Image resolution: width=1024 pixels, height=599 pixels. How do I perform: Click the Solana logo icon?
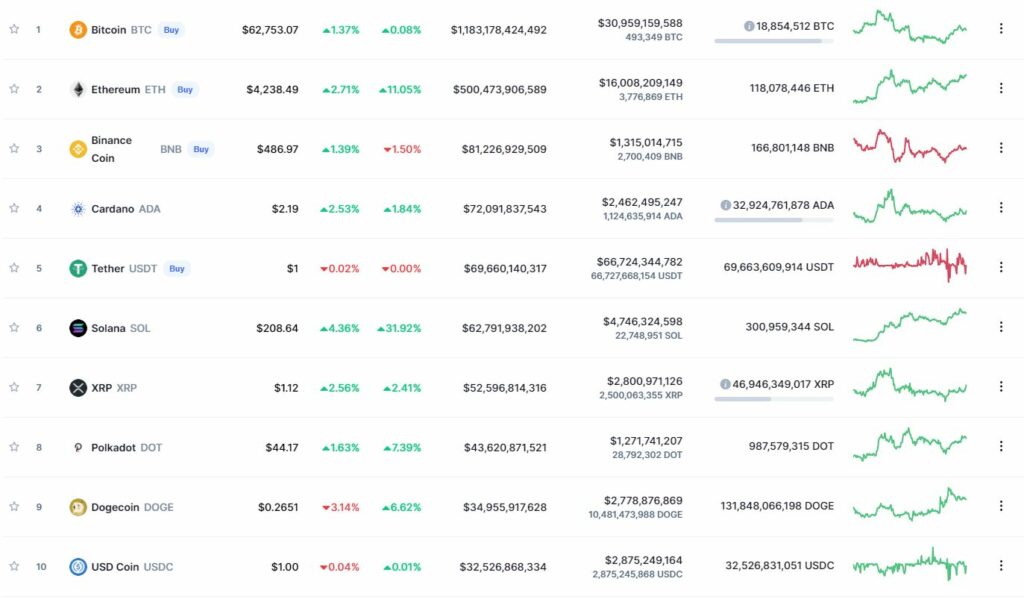[77, 328]
